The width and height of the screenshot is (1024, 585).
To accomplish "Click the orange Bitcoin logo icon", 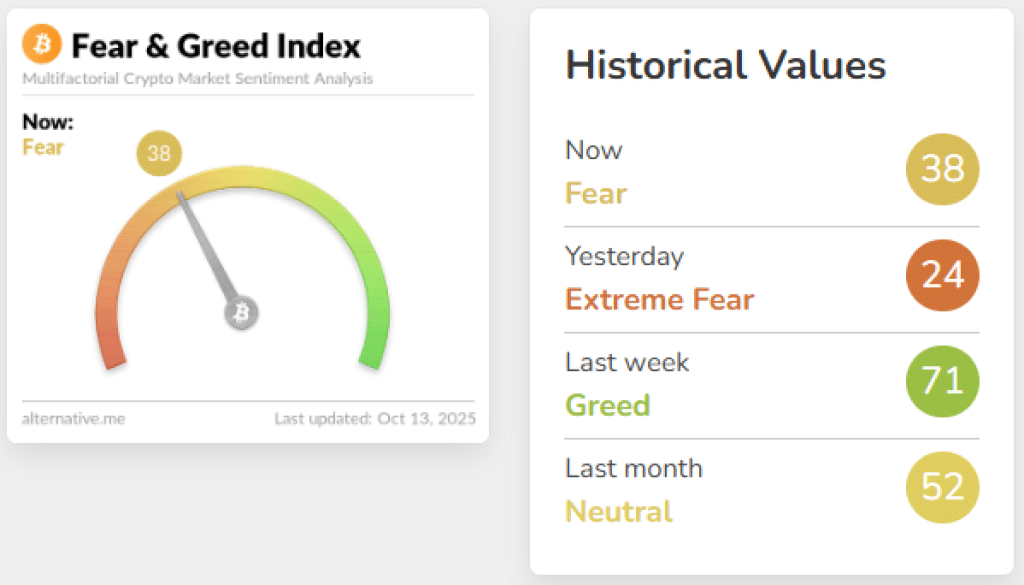I will (42, 44).
